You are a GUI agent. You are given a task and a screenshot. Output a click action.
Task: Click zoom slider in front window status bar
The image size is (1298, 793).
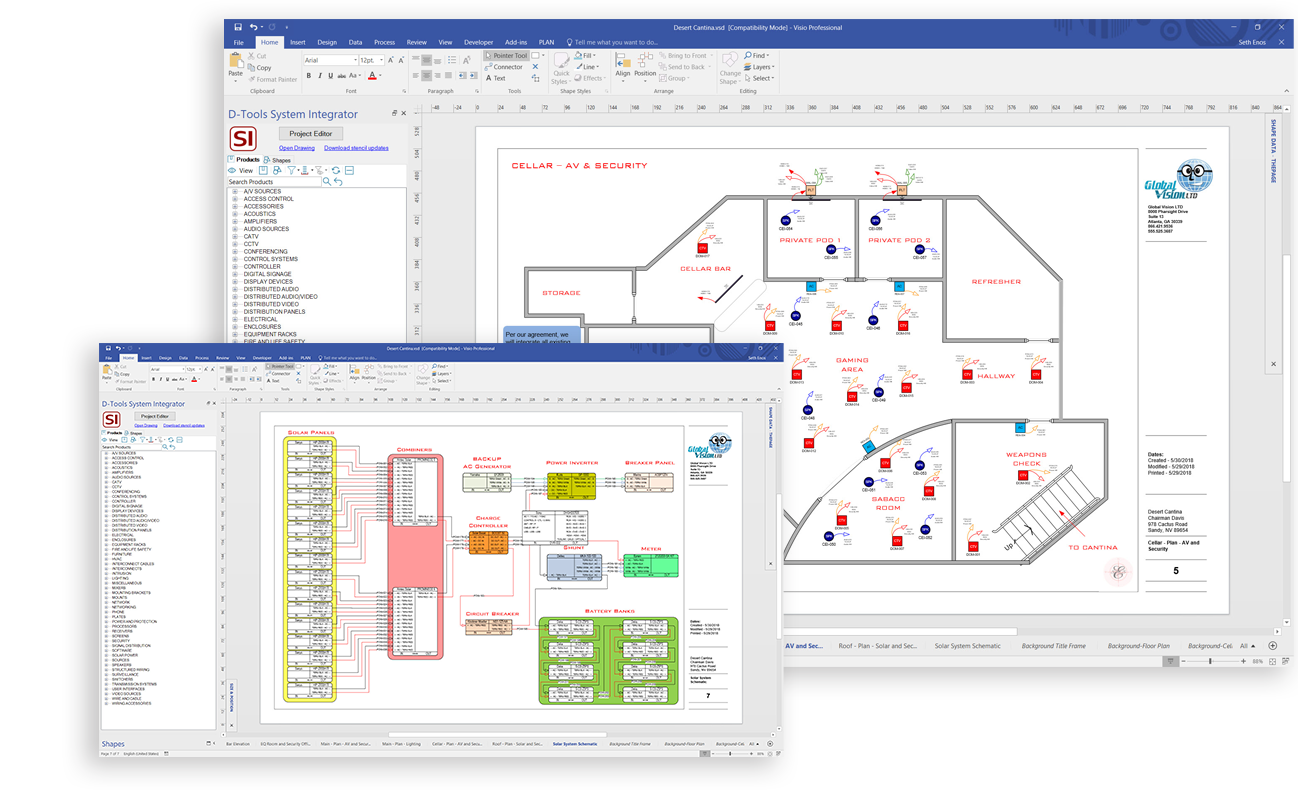[730, 754]
